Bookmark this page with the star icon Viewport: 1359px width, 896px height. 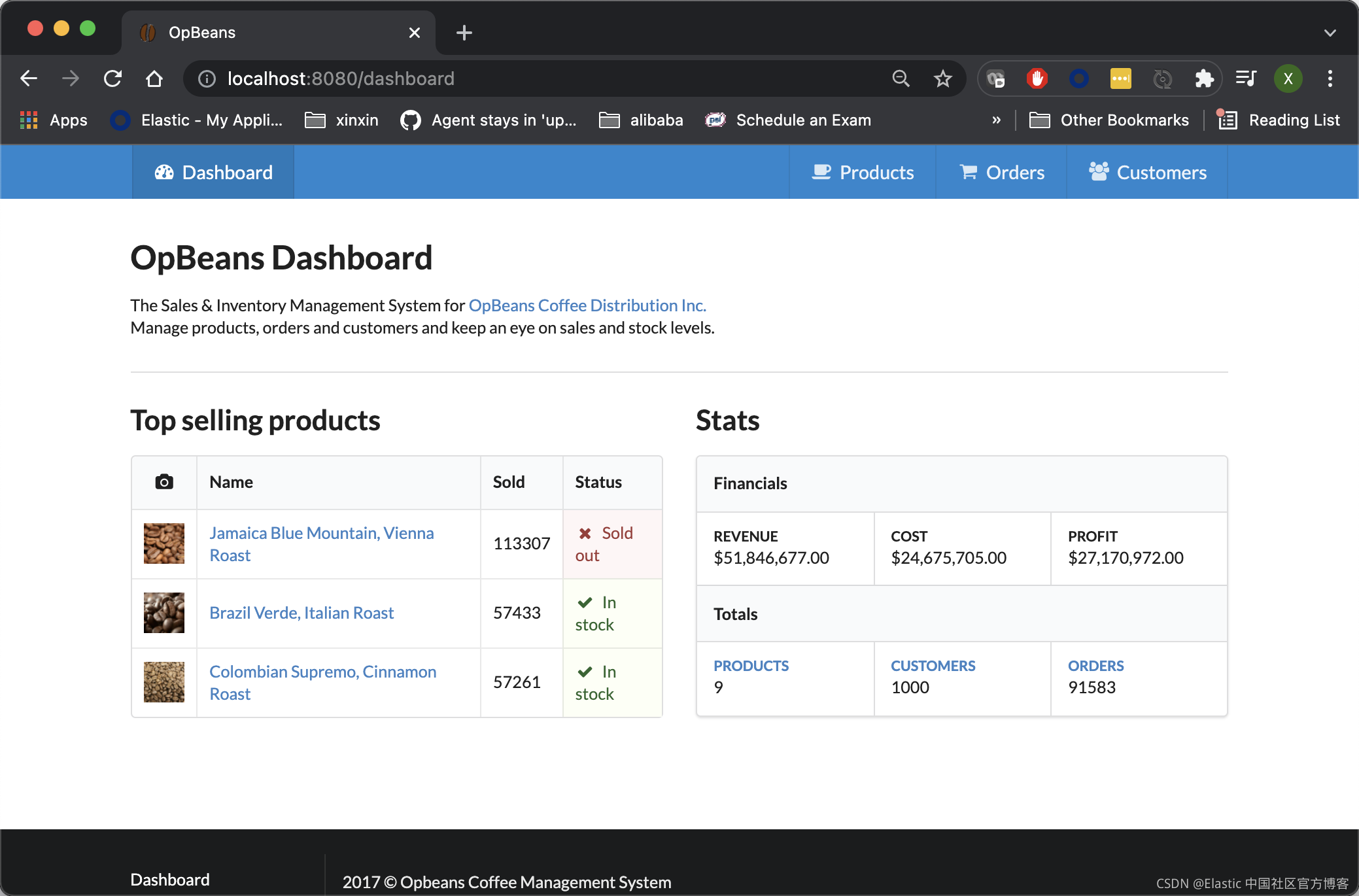(x=942, y=78)
